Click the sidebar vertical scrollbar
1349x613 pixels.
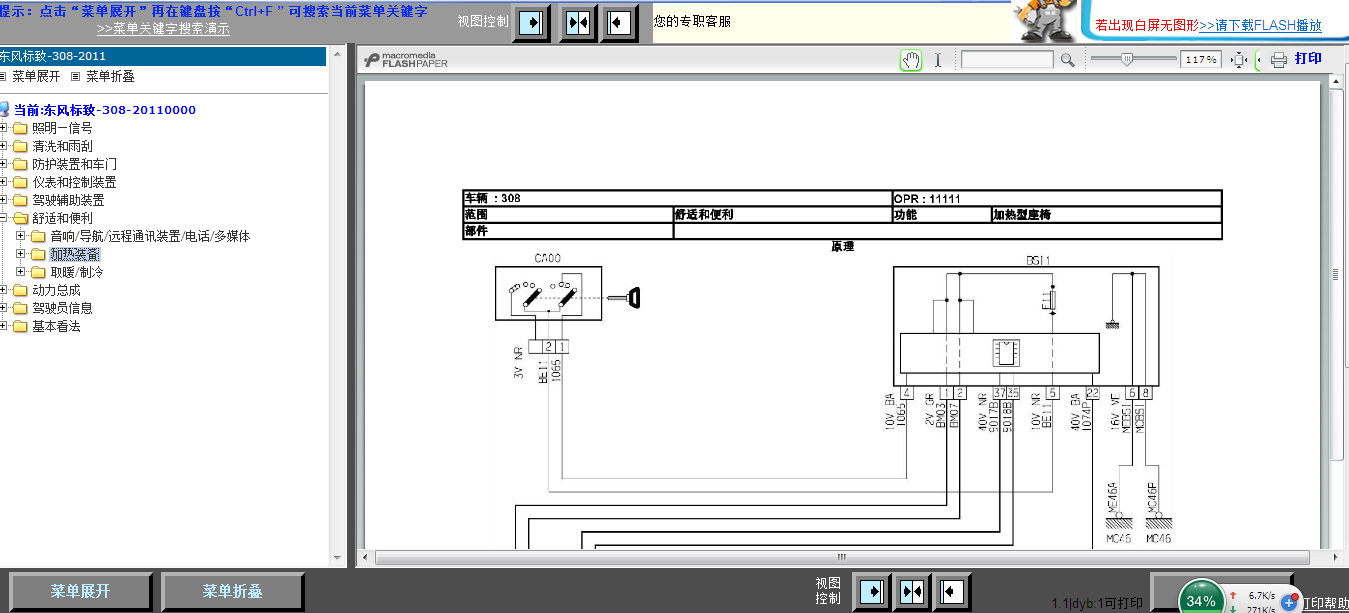(x=336, y=305)
